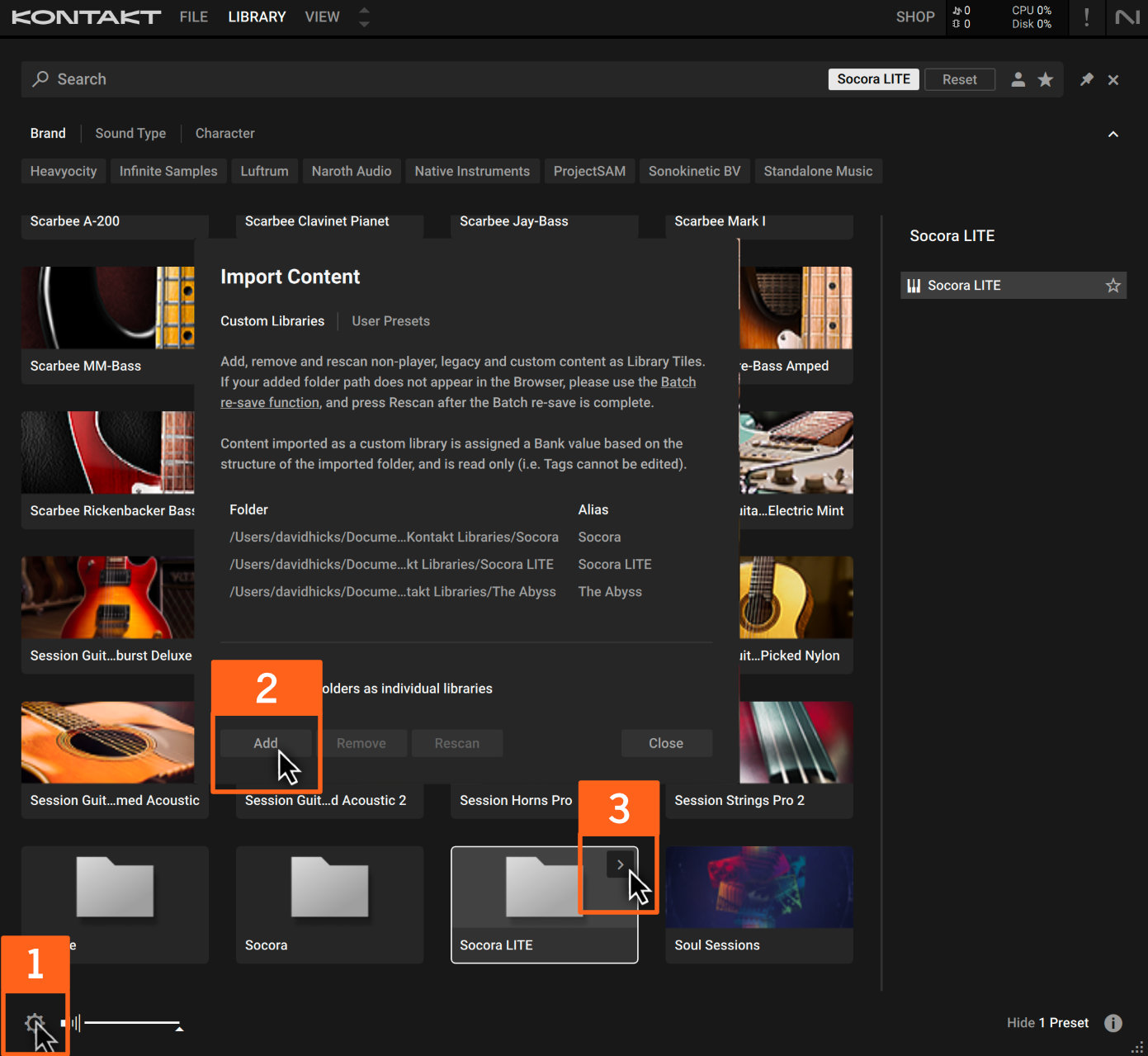This screenshot has height=1056, width=1148.
Task: Open the SHOP link
Action: (915, 17)
